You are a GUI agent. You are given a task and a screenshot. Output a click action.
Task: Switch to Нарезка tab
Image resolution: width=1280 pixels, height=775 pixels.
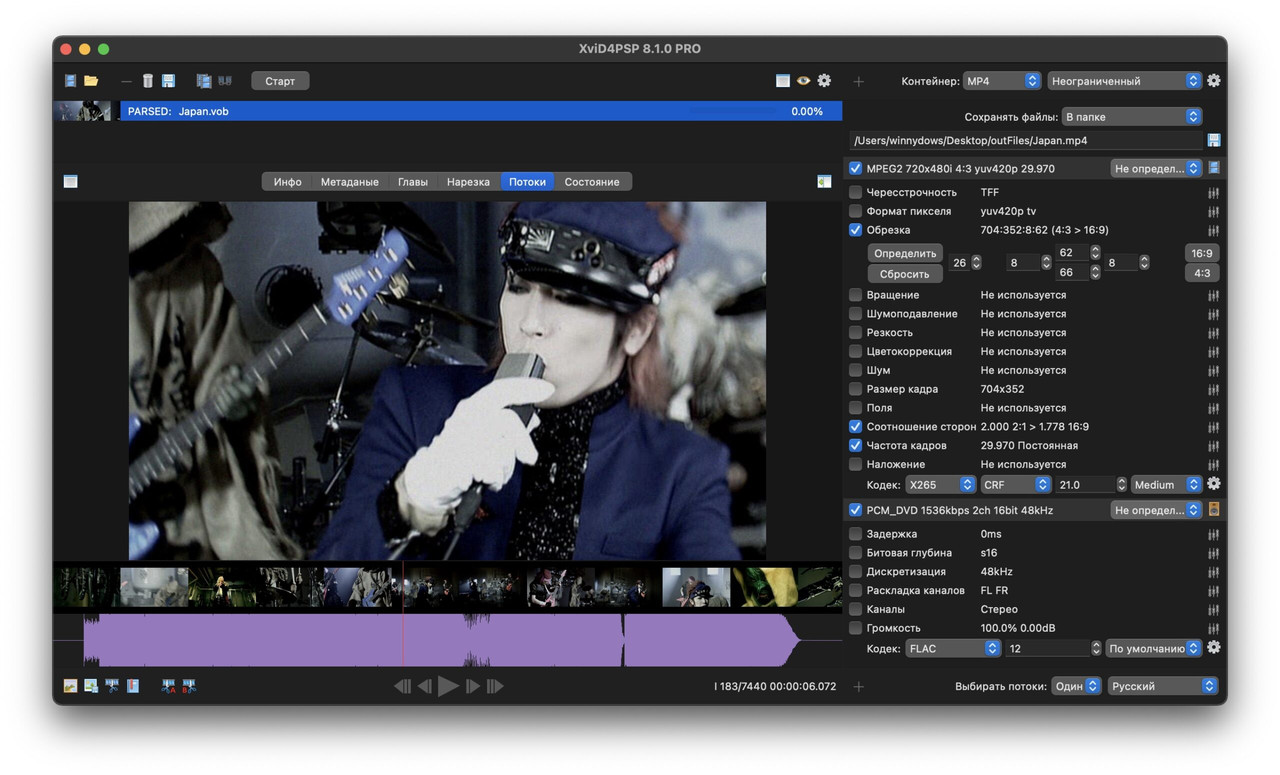[468, 182]
